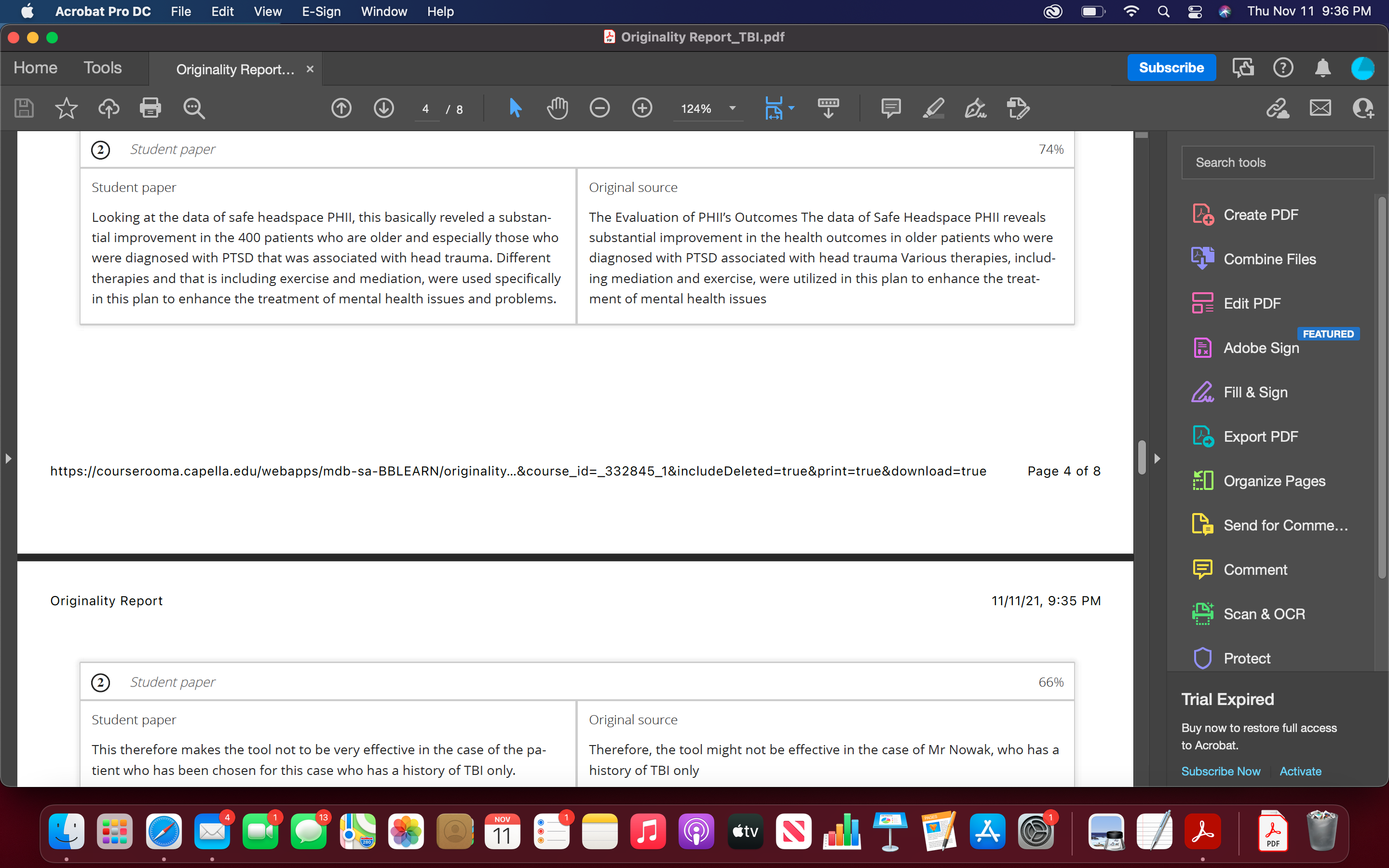This screenshot has width=1389, height=868.
Task: Switch to the Tools tab
Action: [x=103, y=68]
